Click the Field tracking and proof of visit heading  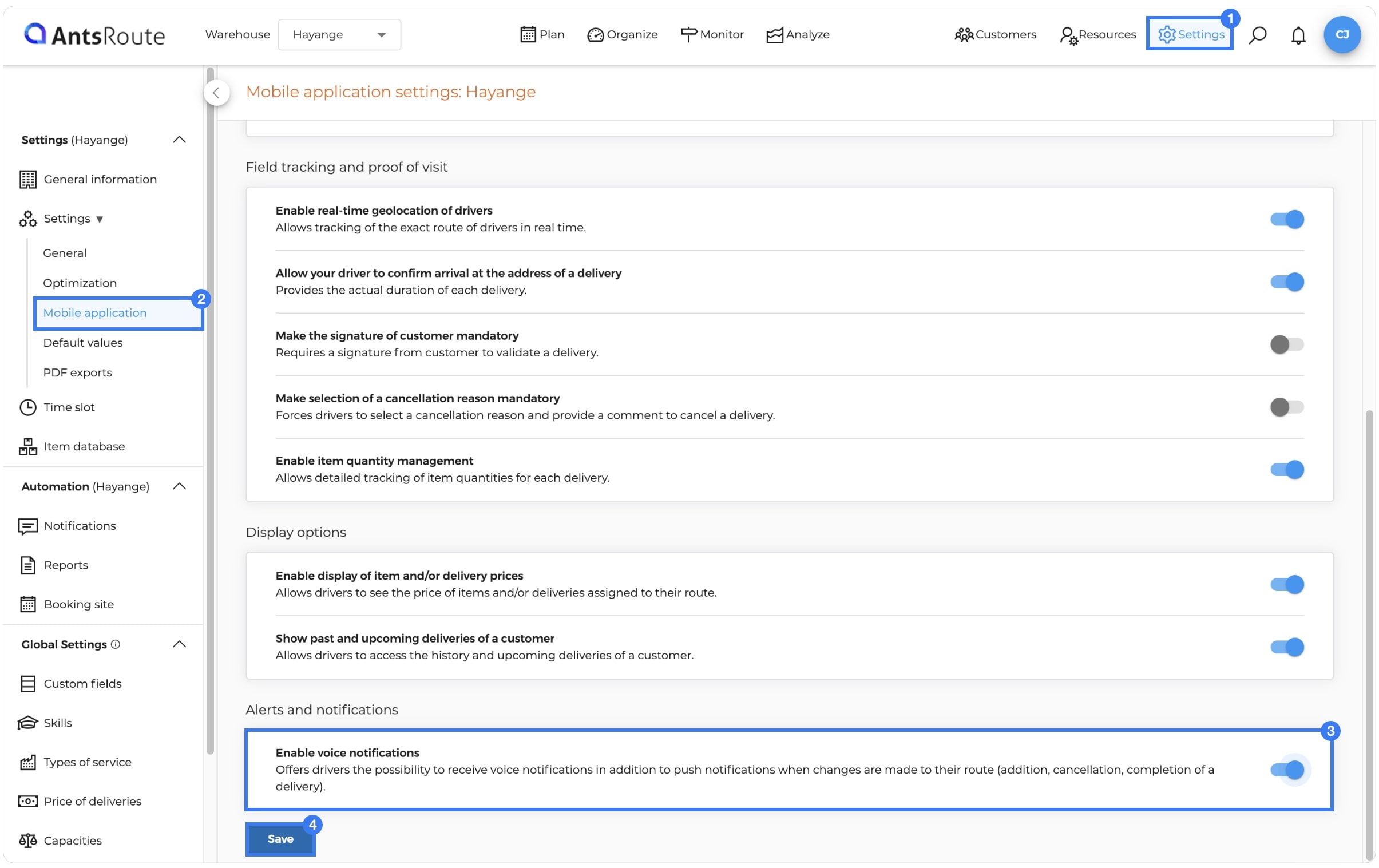click(347, 167)
